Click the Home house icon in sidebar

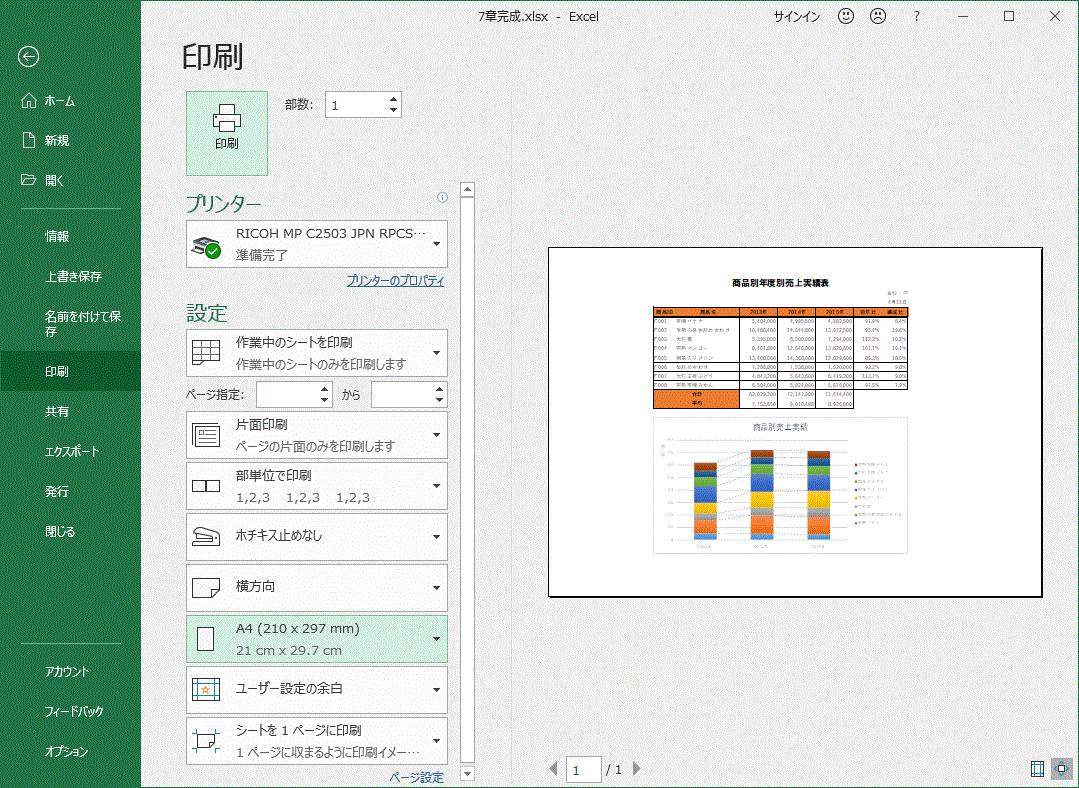(x=28, y=100)
